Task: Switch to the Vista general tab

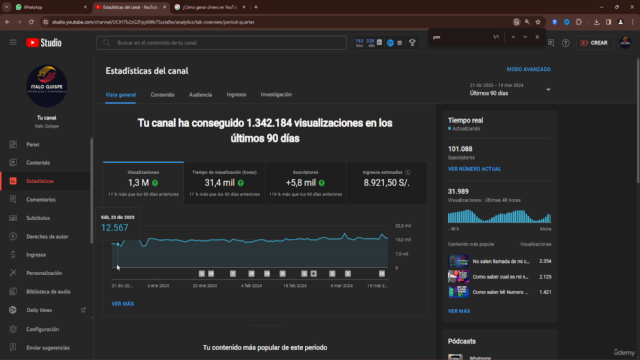Action: [x=121, y=95]
